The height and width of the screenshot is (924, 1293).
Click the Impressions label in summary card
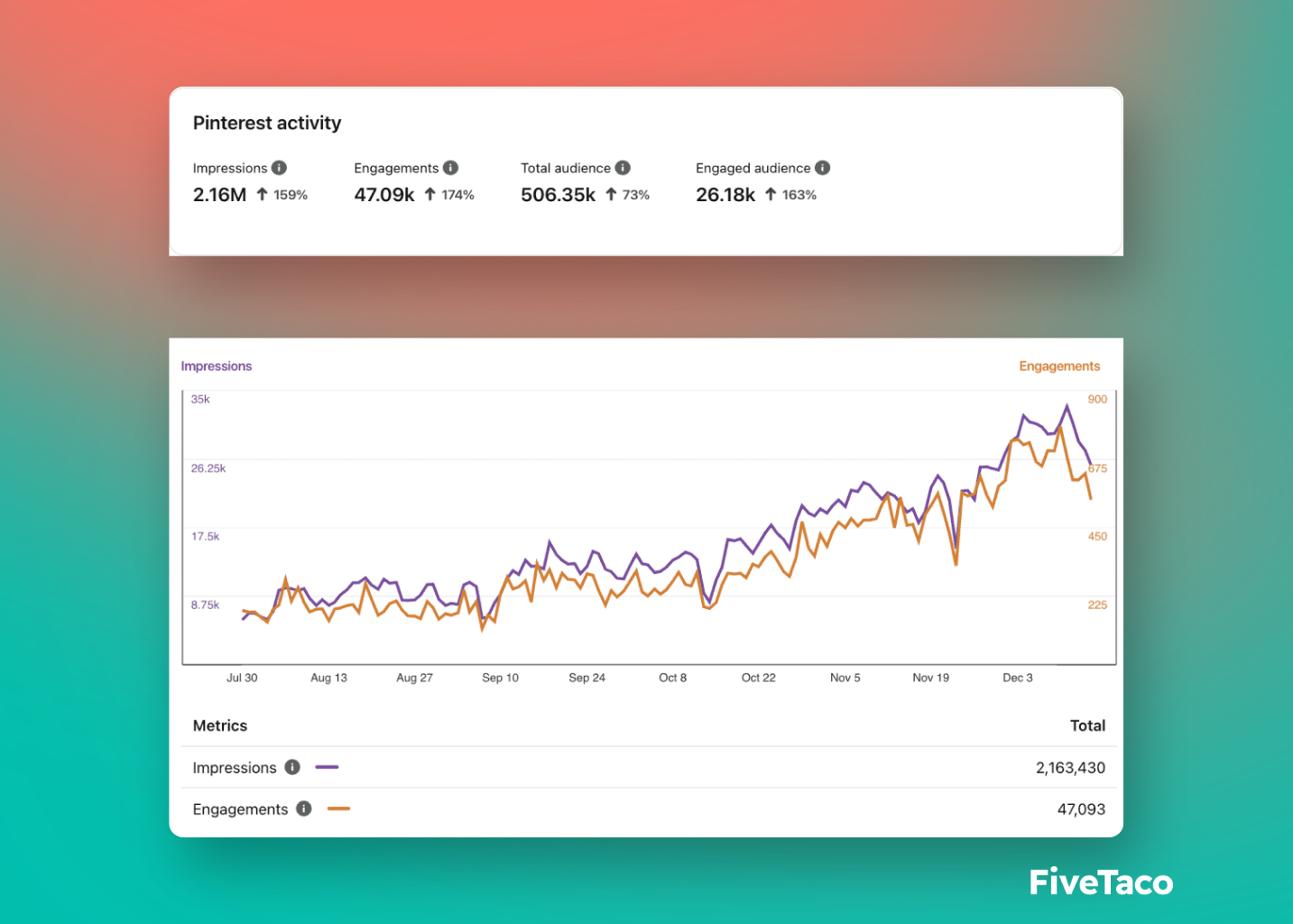point(230,168)
